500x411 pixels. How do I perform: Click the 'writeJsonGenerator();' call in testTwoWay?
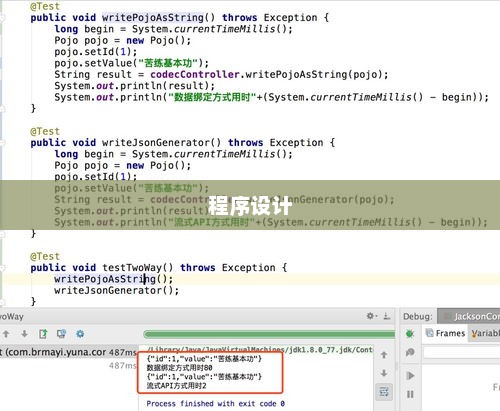(x=117, y=290)
